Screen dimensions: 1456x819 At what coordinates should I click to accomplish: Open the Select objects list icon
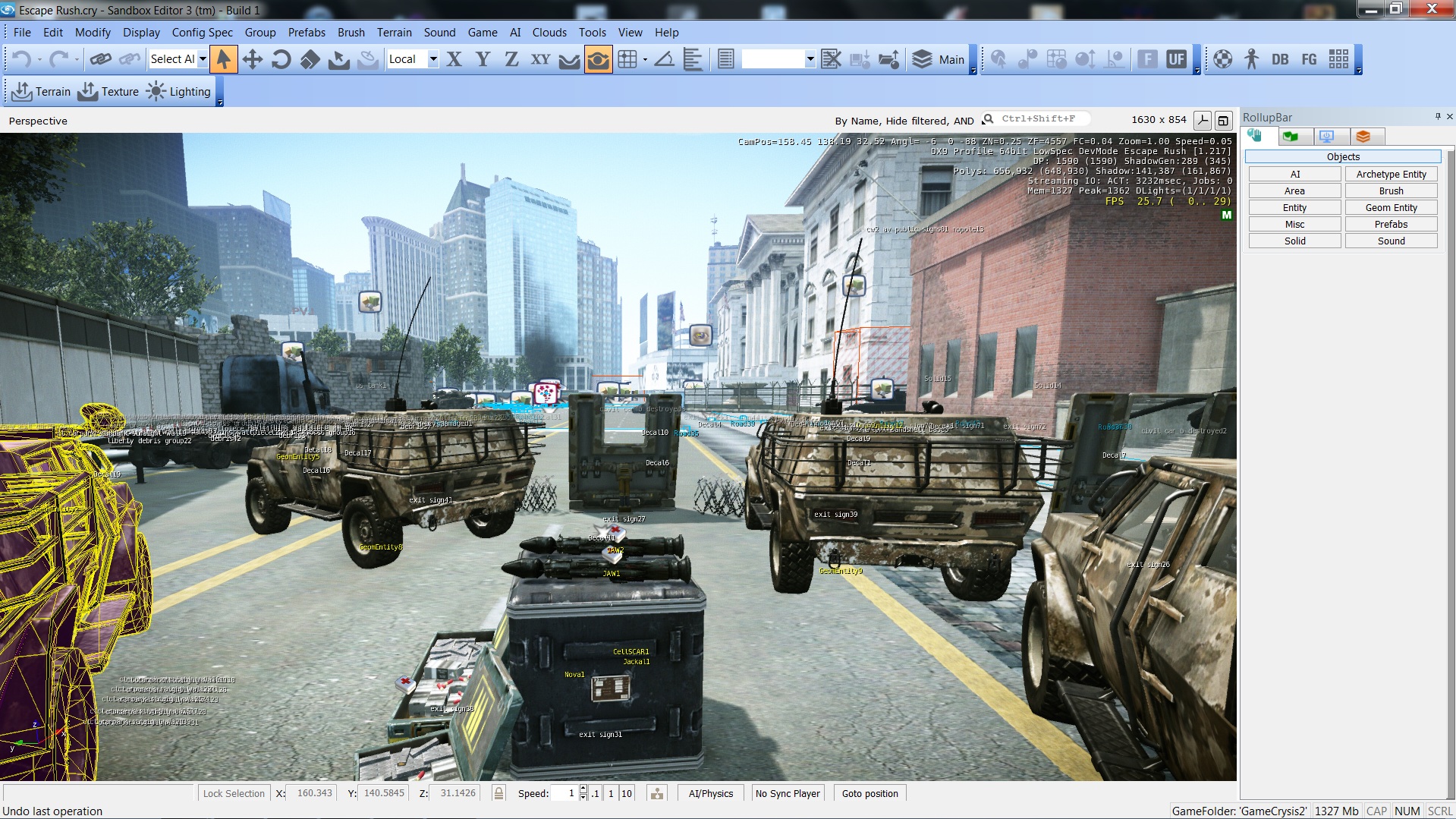(x=725, y=59)
